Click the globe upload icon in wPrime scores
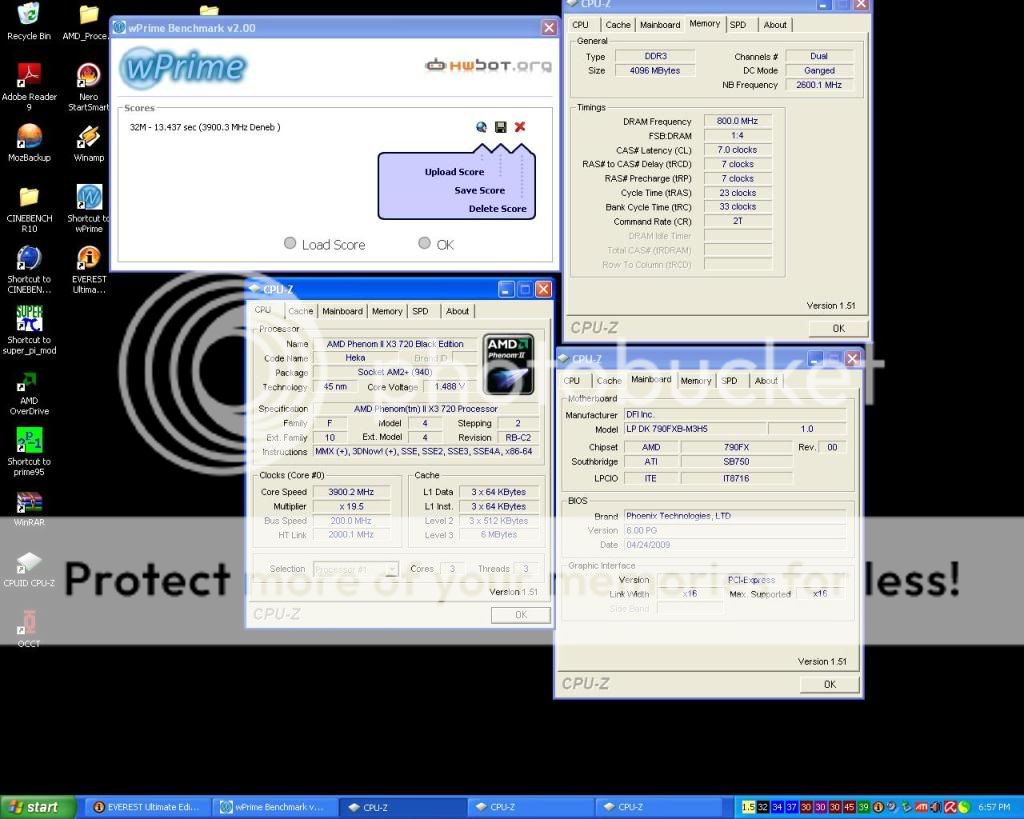1024x819 pixels. (481, 127)
